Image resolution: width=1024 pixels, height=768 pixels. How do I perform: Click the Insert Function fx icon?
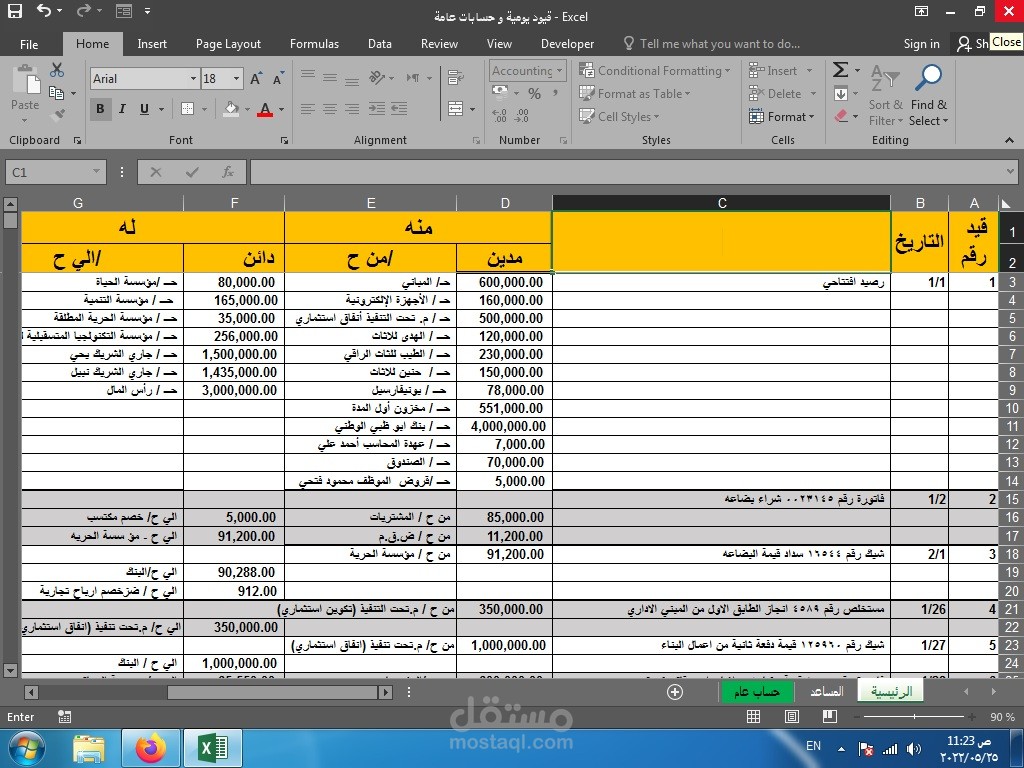coord(227,172)
